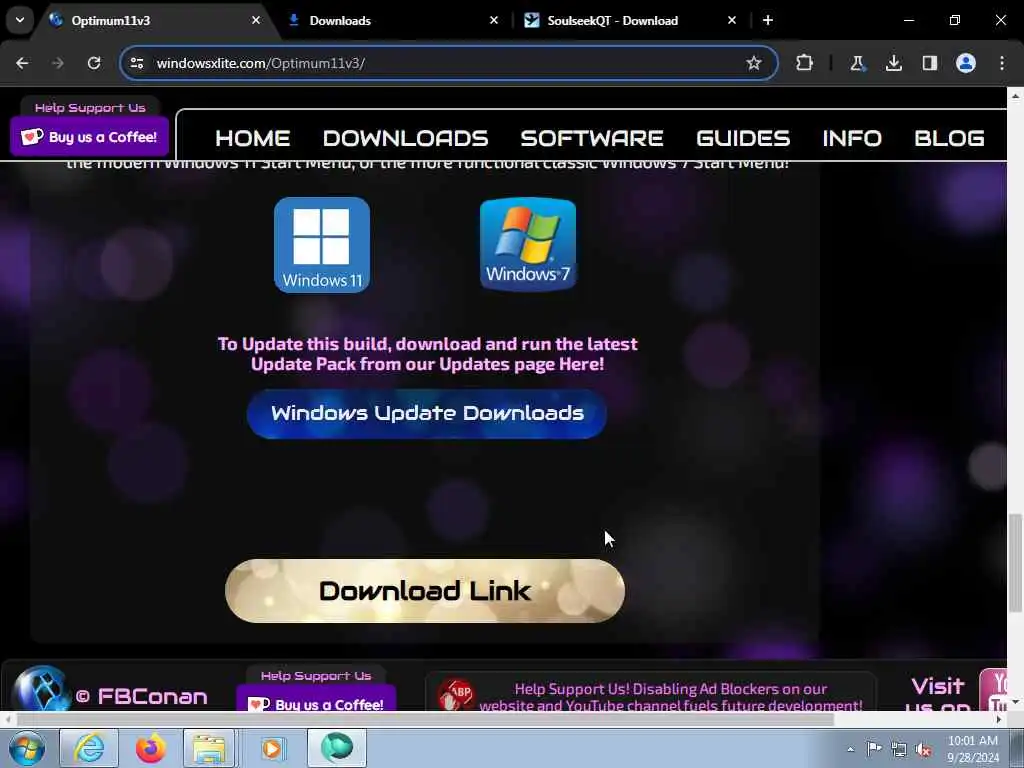Open the taskbar clock showing 10:01 AM
This screenshot has height=768, width=1024.
(x=972, y=749)
